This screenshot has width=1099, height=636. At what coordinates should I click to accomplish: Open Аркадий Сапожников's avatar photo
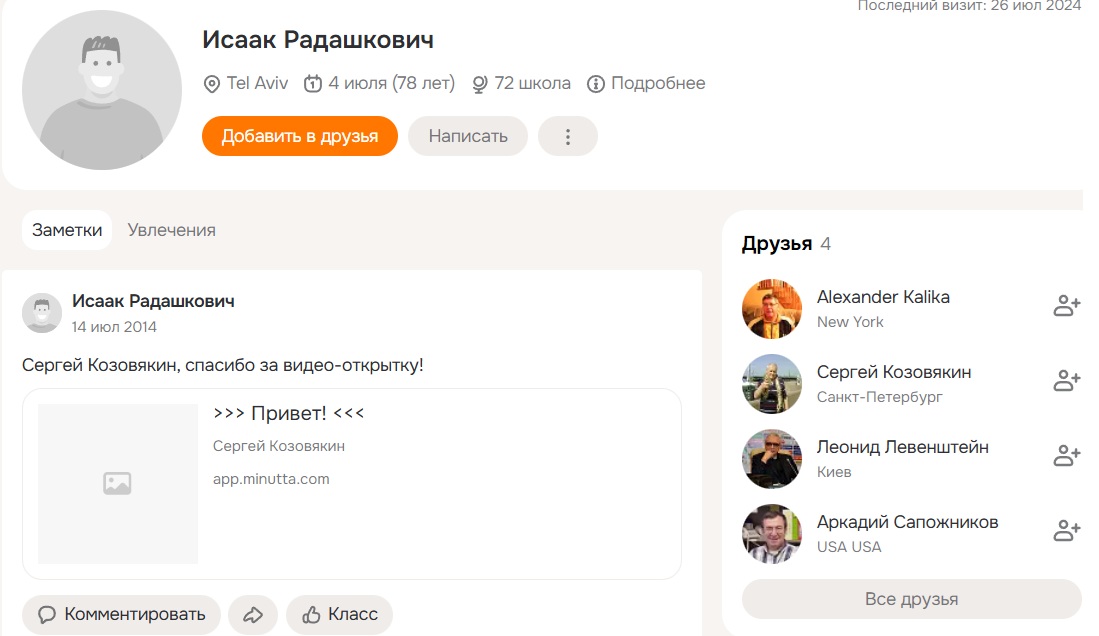click(x=772, y=534)
